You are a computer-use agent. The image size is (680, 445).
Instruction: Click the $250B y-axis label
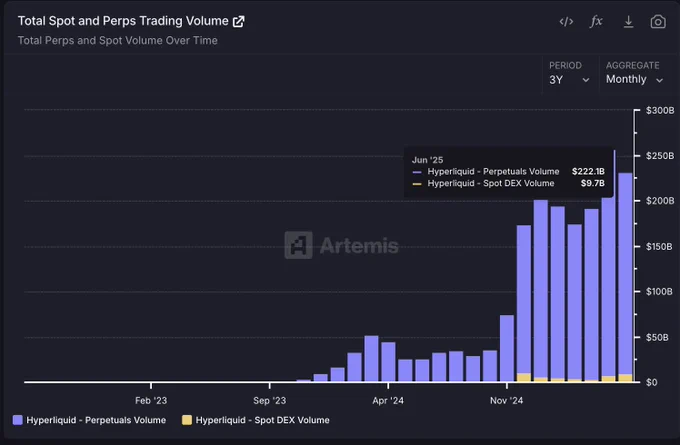pos(660,156)
